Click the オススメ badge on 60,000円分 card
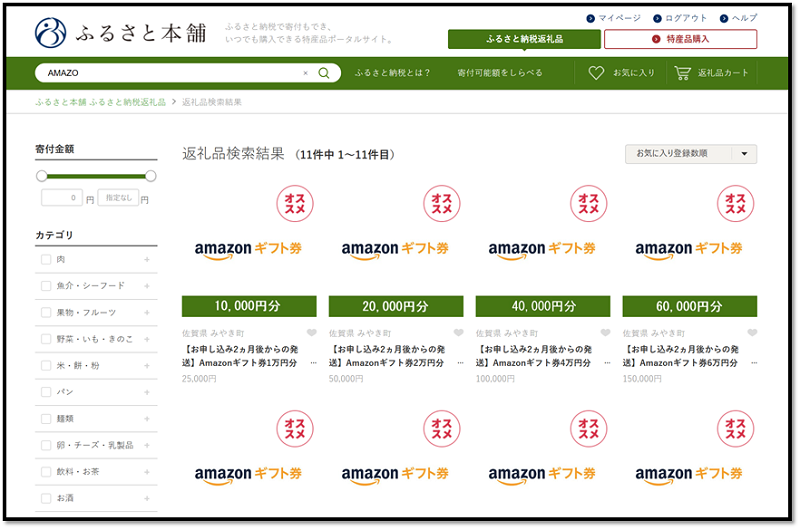800x530 pixels. click(736, 204)
